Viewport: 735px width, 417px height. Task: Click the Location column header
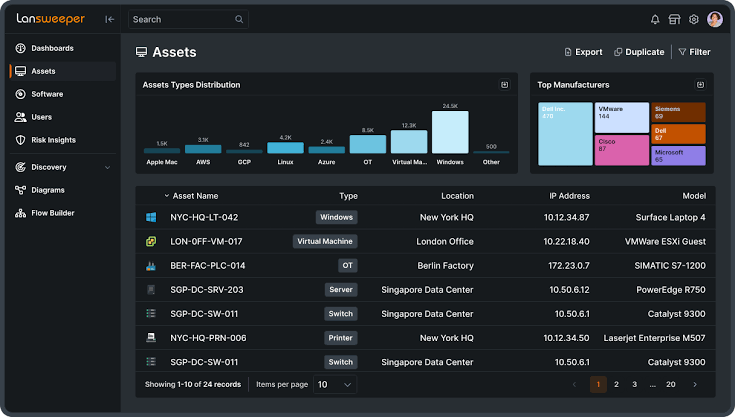point(457,196)
